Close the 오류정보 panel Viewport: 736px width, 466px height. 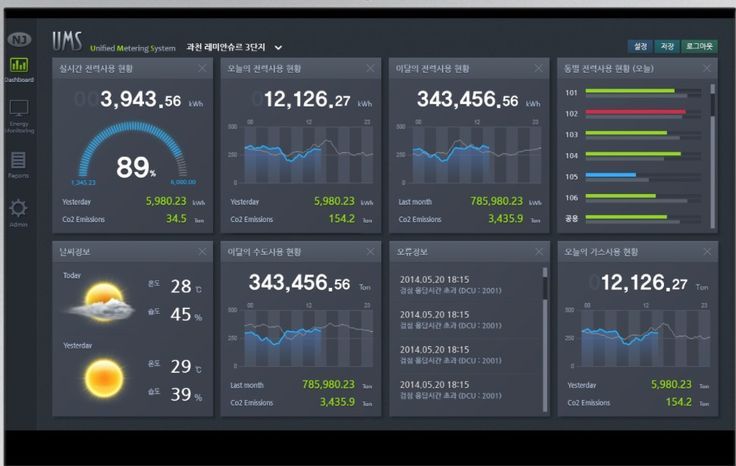pyautogui.click(x=539, y=251)
